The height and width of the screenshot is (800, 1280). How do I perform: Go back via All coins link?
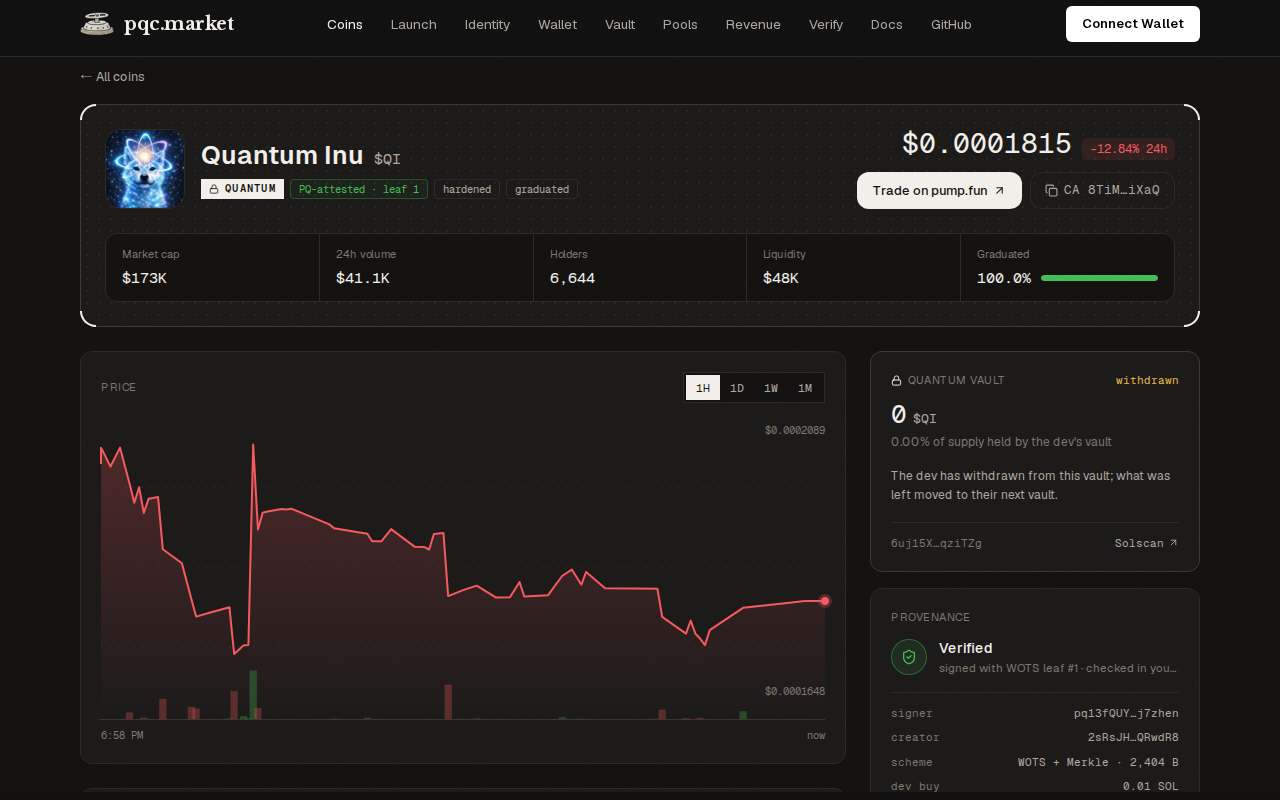click(x=112, y=77)
